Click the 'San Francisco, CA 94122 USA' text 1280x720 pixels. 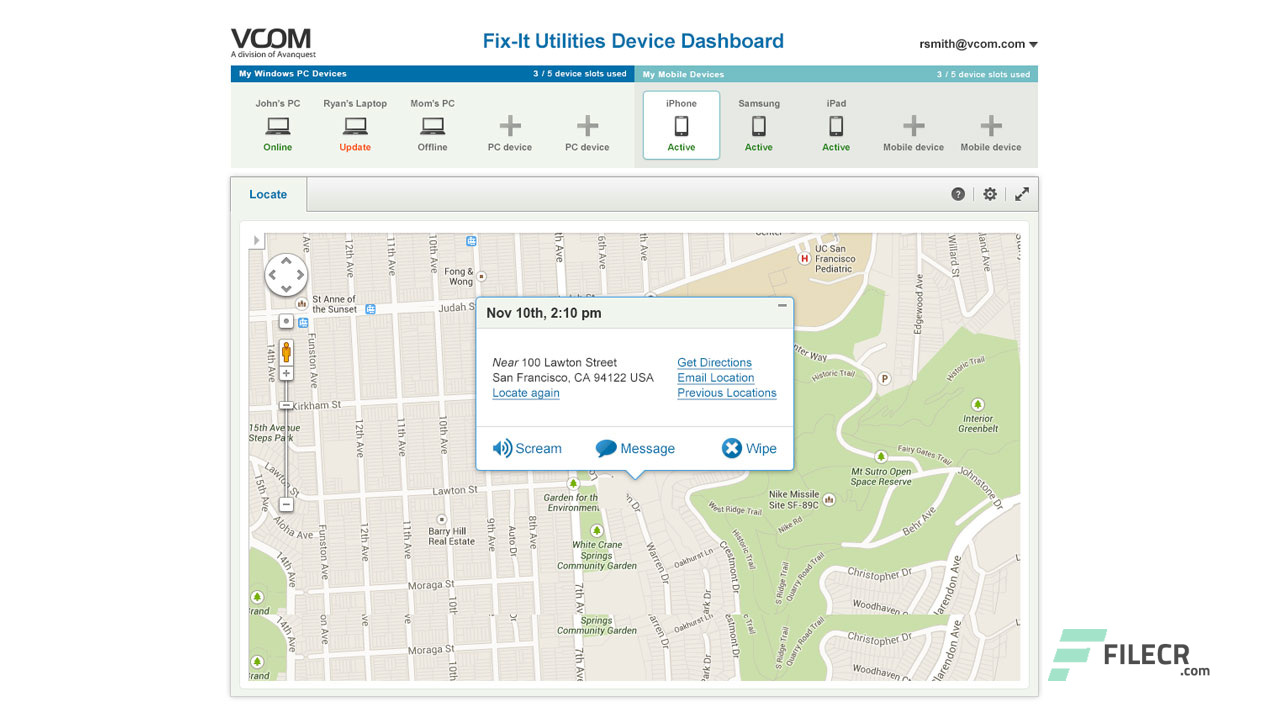tap(573, 378)
